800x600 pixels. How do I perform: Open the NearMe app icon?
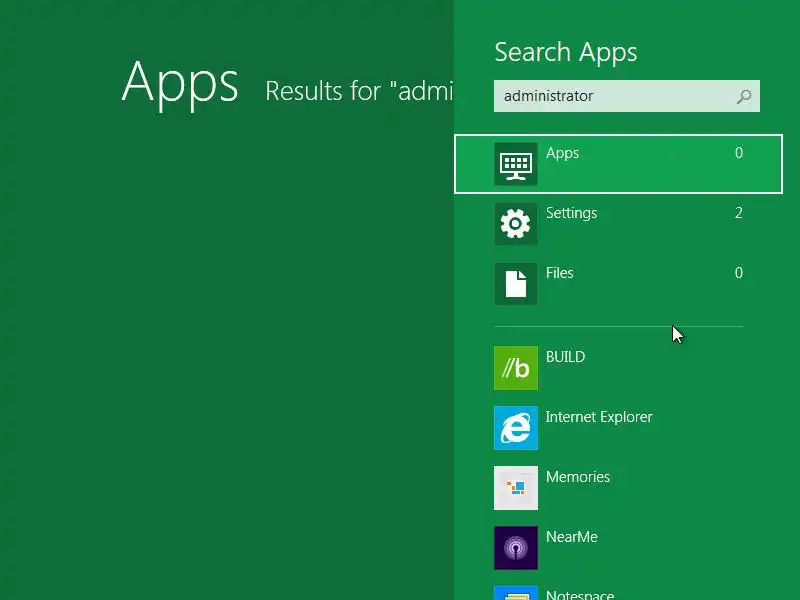coord(515,547)
